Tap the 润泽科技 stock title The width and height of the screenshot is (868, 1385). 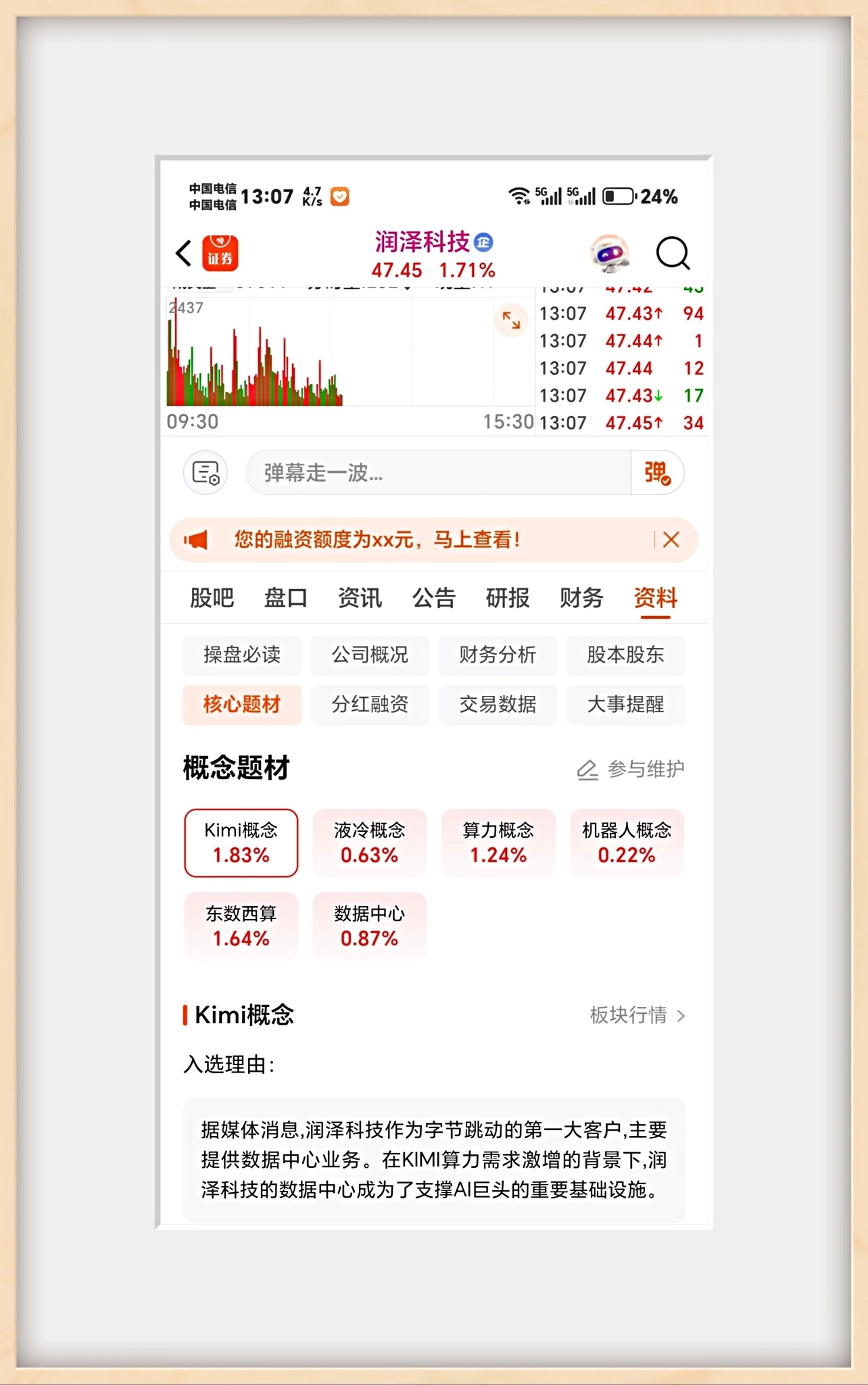pyautogui.click(x=423, y=241)
